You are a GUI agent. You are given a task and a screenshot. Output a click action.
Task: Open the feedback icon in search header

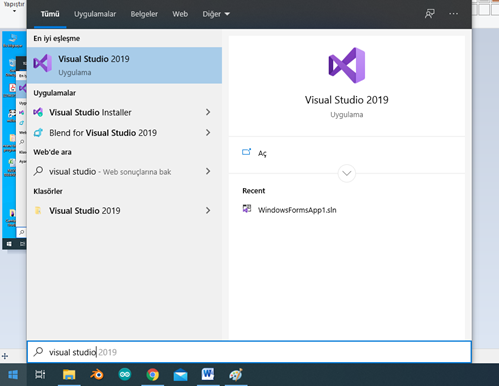(x=429, y=14)
